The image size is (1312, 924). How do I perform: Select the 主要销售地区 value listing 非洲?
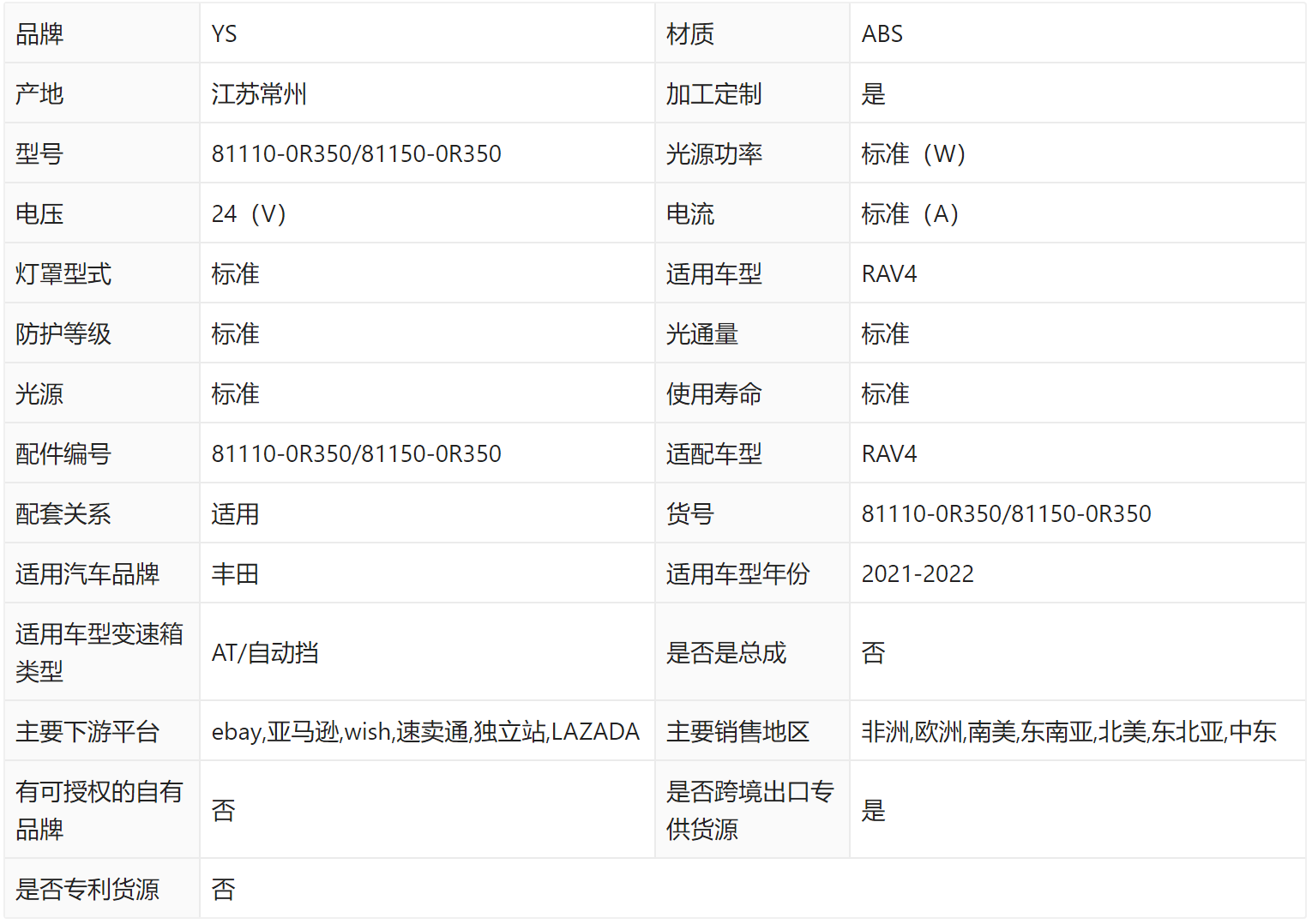coord(1068,732)
